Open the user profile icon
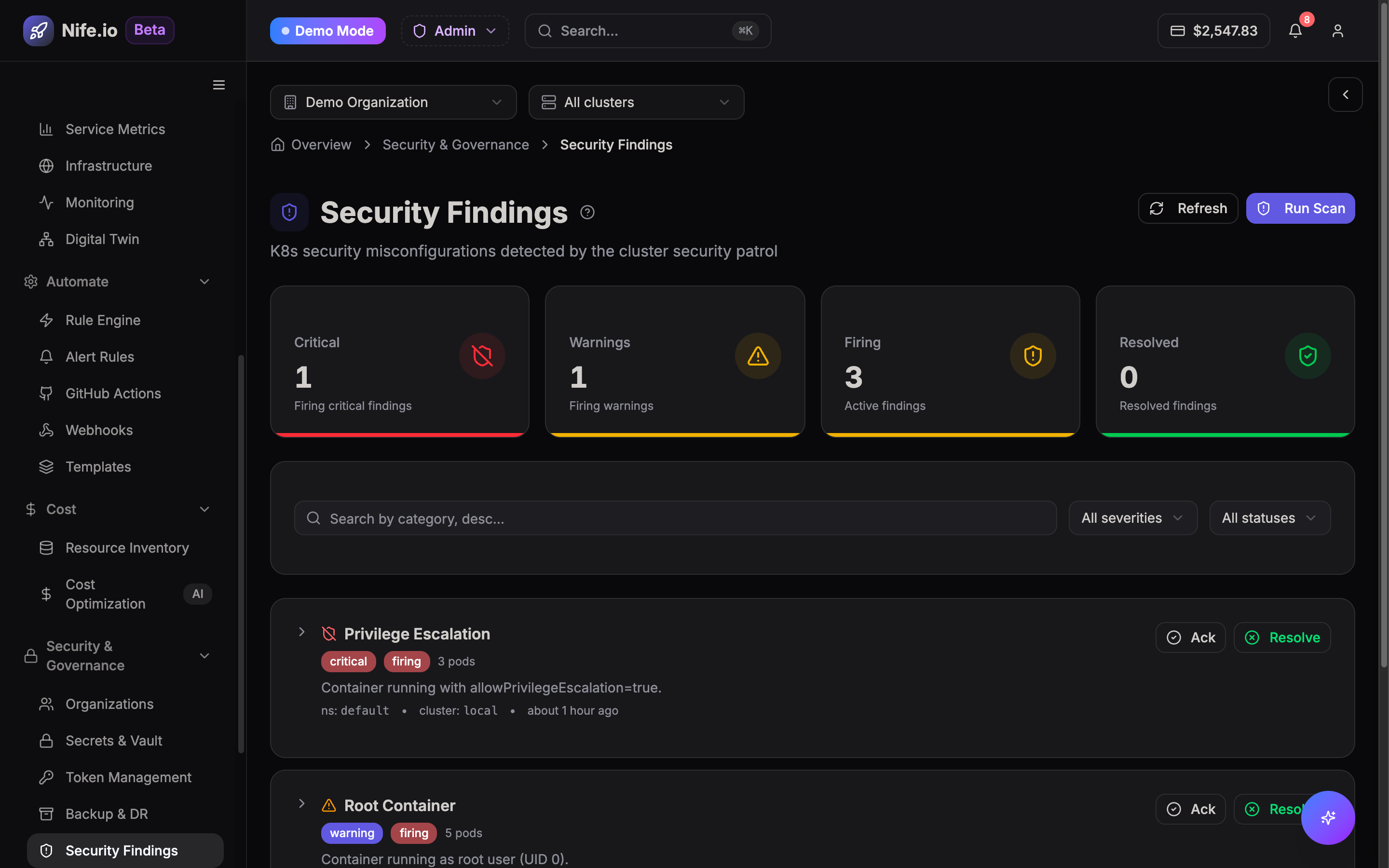The image size is (1389, 868). pos(1337,31)
